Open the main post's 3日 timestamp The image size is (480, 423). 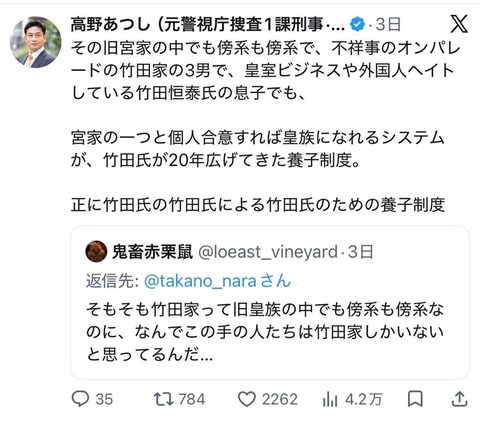(x=388, y=25)
